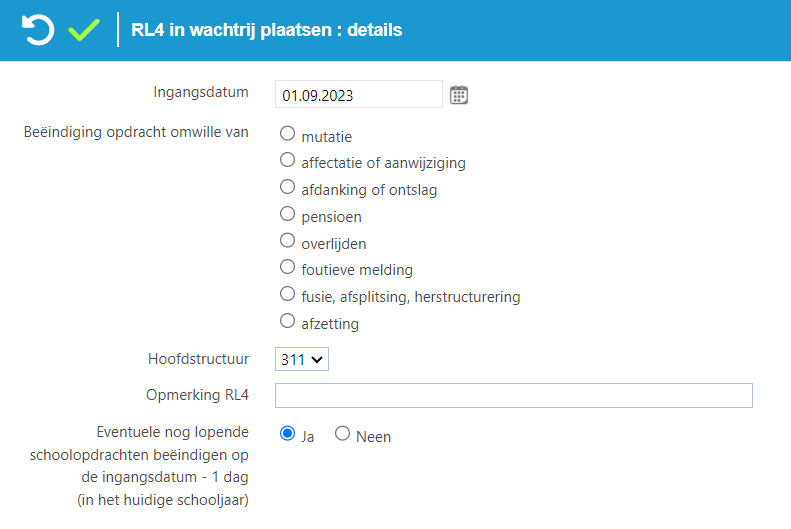The height and width of the screenshot is (529, 791).
Task: Select the overlijden radio button
Action: click(288, 241)
